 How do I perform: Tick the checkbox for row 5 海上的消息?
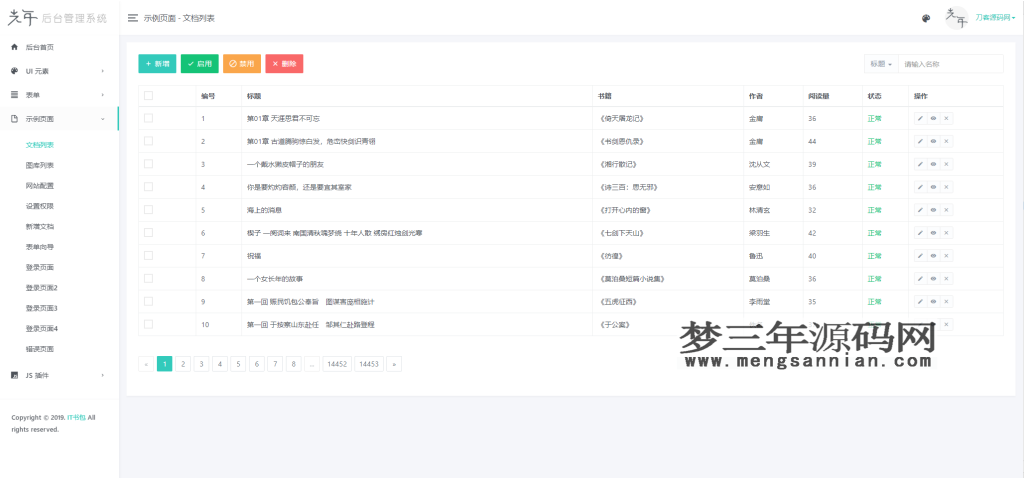click(148, 210)
